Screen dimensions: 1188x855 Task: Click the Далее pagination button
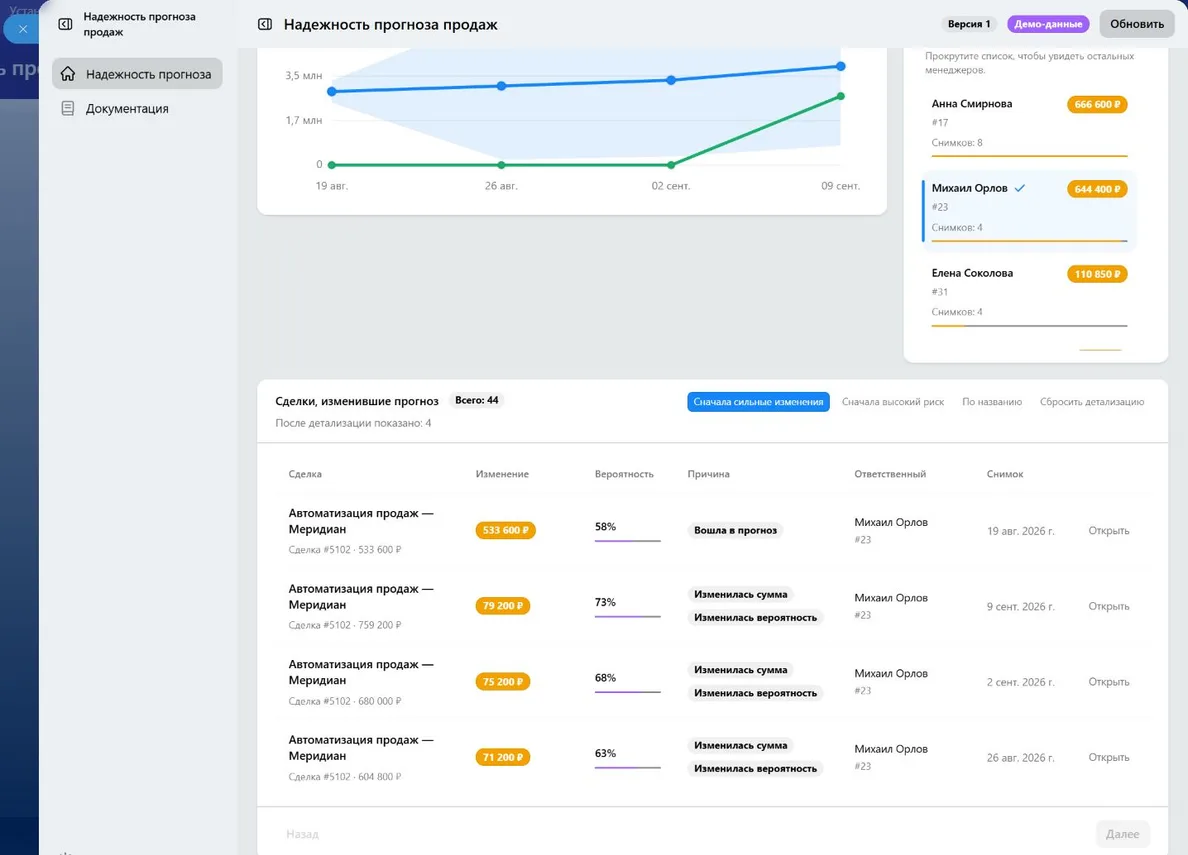pyautogui.click(x=1122, y=834)
